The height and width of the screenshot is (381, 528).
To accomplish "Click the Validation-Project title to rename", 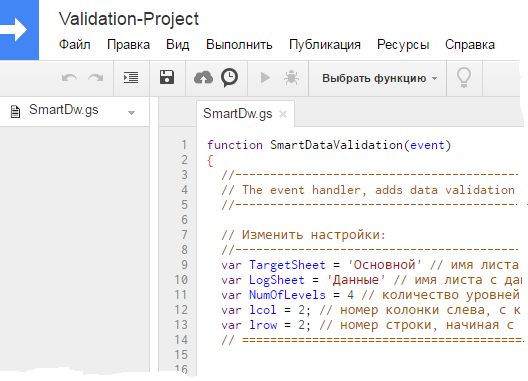I will click(x=129, y=19).
